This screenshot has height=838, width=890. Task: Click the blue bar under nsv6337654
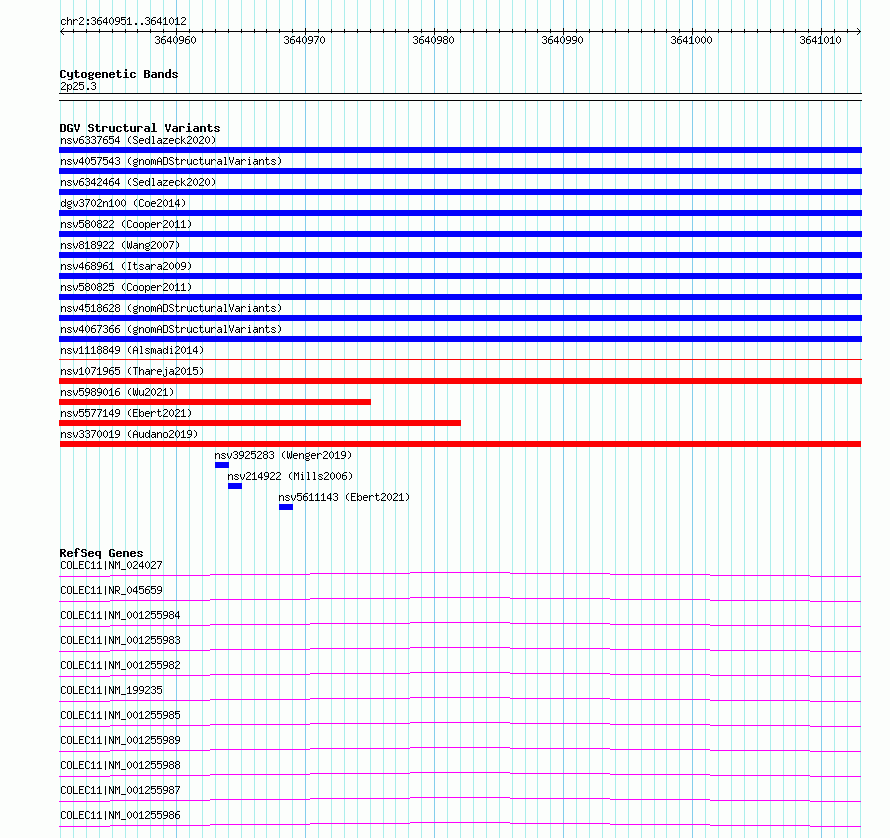click(x=460, y=150)
